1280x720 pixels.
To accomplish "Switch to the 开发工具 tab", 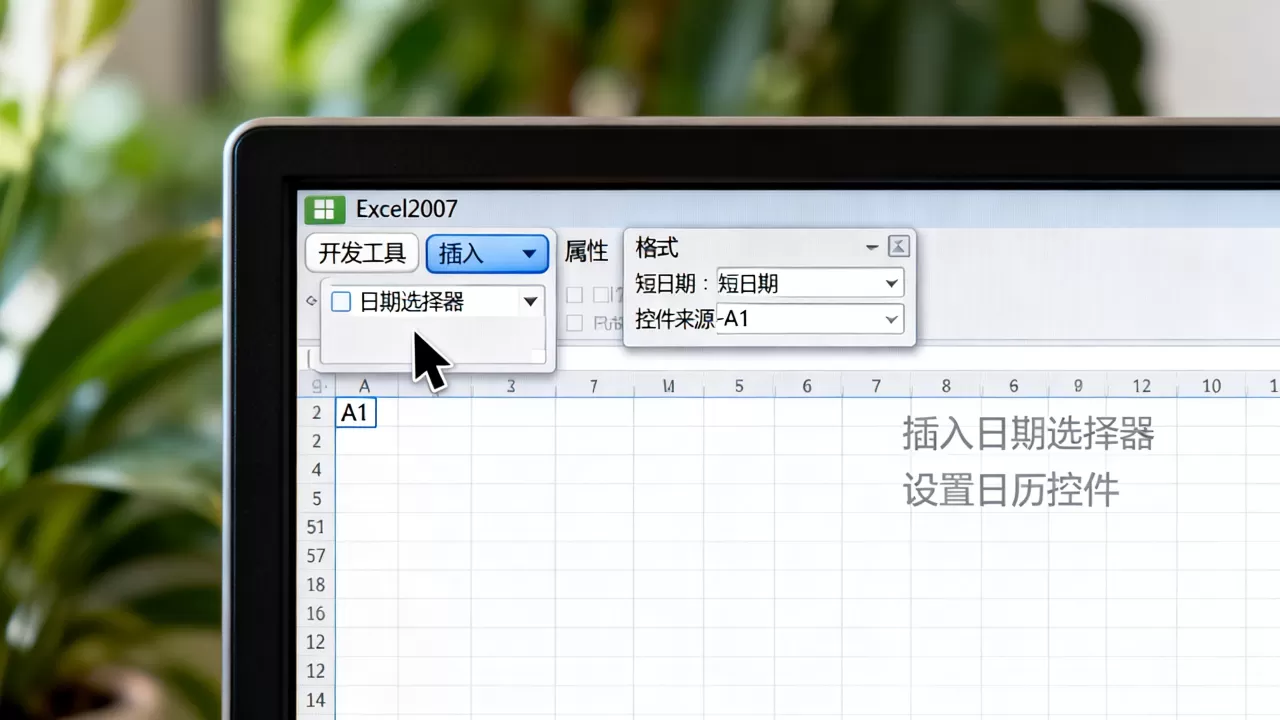I will click(x=362, y=254).
